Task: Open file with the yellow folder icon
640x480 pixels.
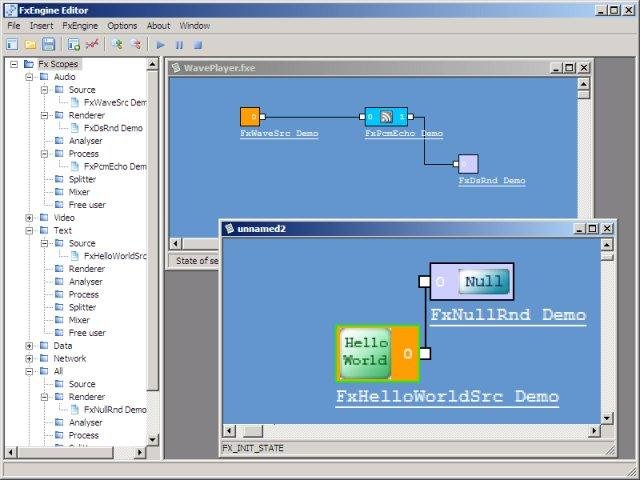Action: point(30,44)
